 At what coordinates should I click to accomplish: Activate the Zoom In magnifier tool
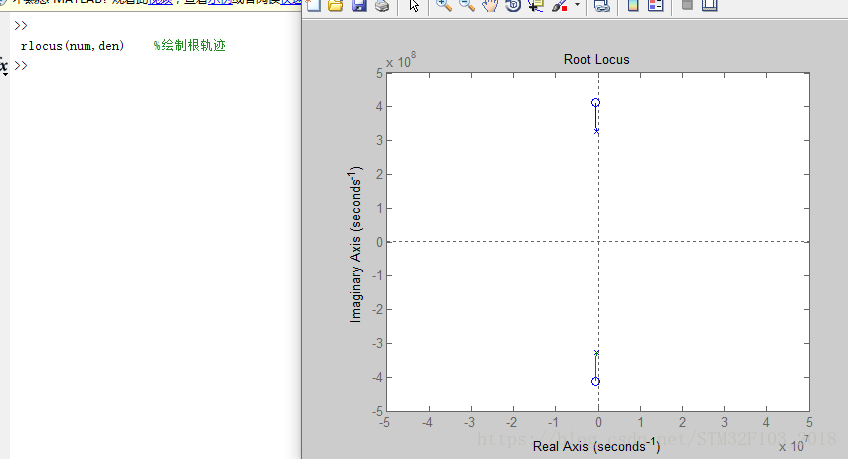443,5
